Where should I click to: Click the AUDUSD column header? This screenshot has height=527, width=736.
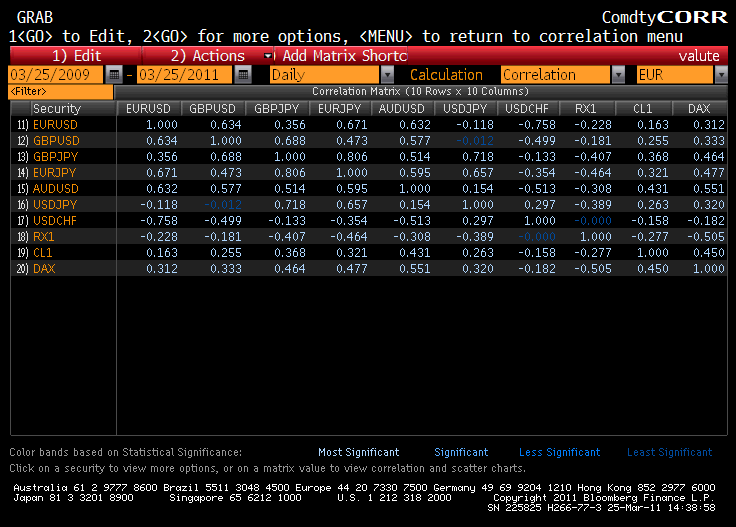pos(402,108)
